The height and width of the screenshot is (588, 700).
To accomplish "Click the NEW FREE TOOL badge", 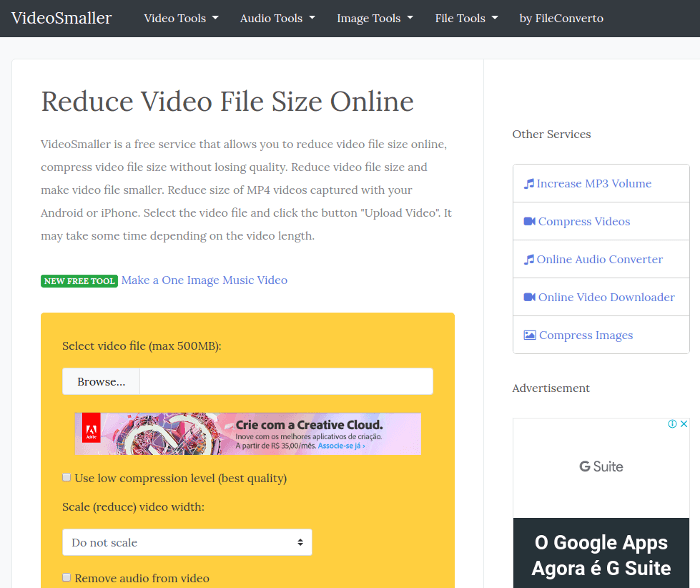I will click(79, 281).
